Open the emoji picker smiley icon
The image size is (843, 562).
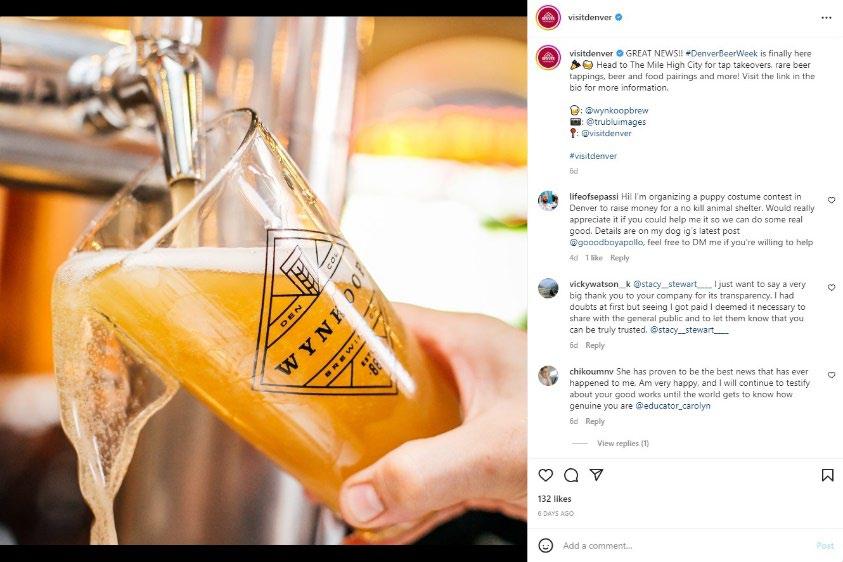point(546,545)
